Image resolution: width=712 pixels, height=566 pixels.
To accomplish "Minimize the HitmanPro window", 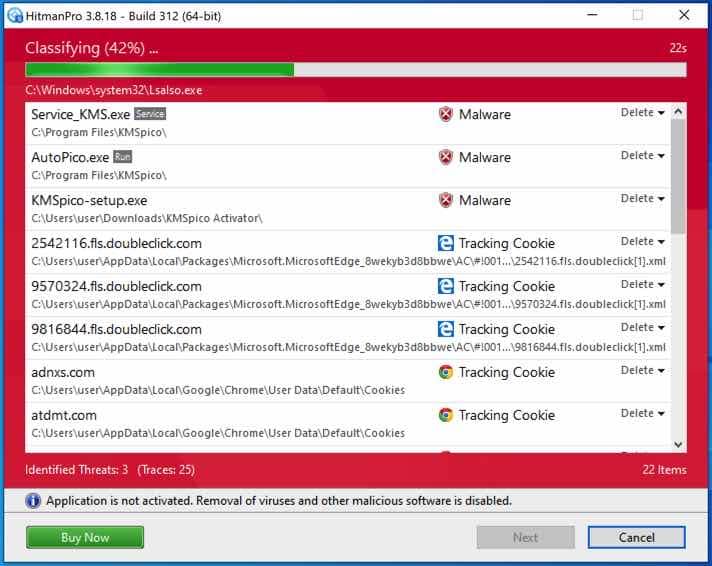I will click(x=592, y=15).
